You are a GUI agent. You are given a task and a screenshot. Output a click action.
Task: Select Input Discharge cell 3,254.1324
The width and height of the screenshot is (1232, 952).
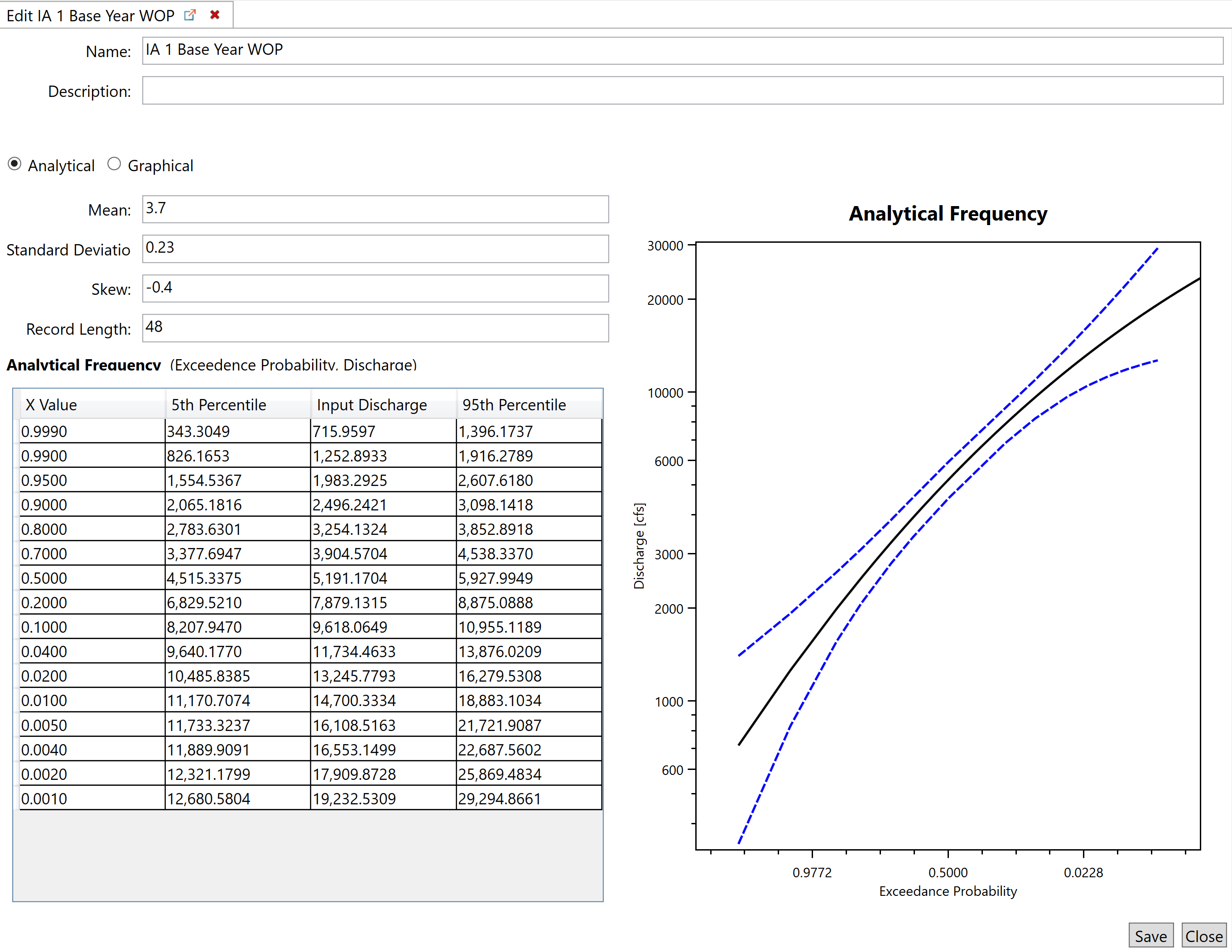pos(384,529)
